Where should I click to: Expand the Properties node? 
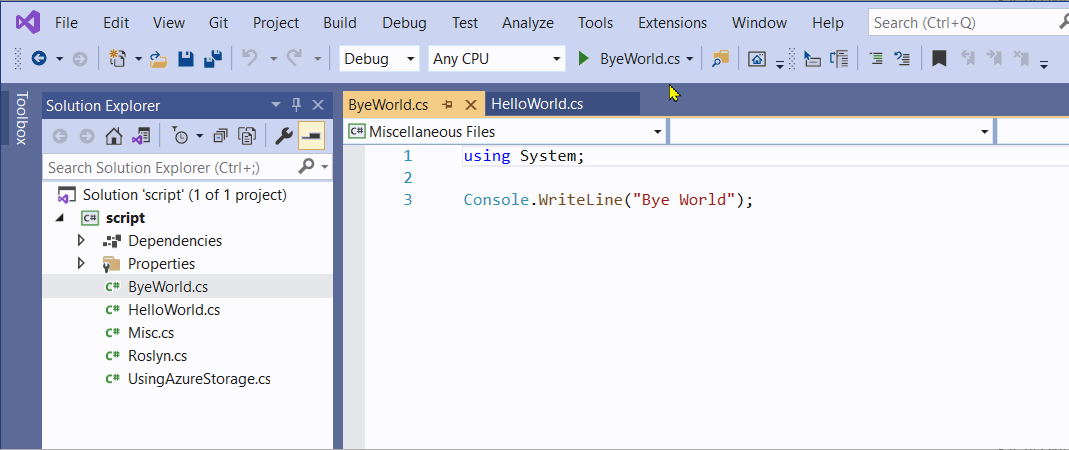tap(80, 263)
